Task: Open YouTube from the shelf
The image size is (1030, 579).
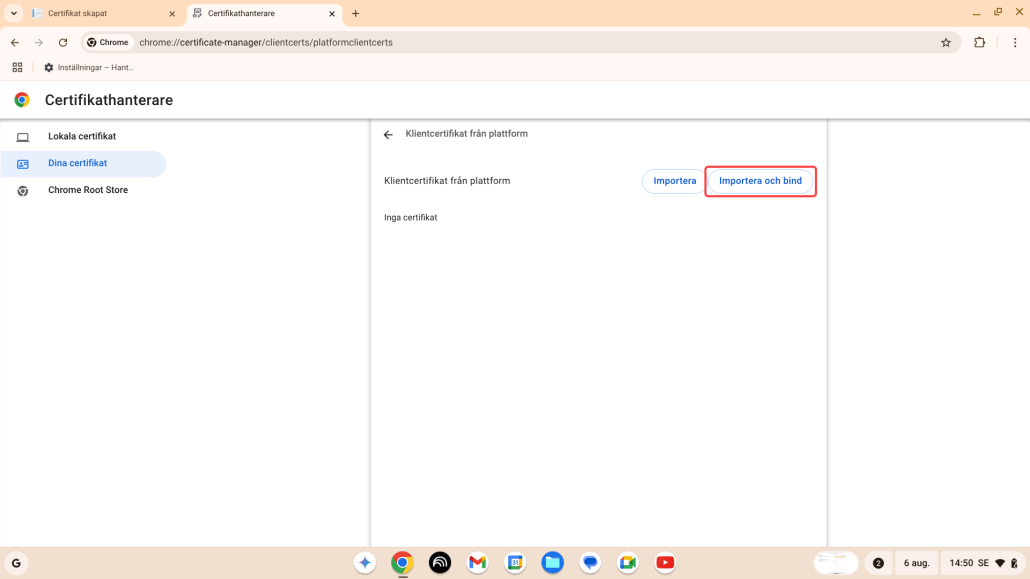Action: 665,563
